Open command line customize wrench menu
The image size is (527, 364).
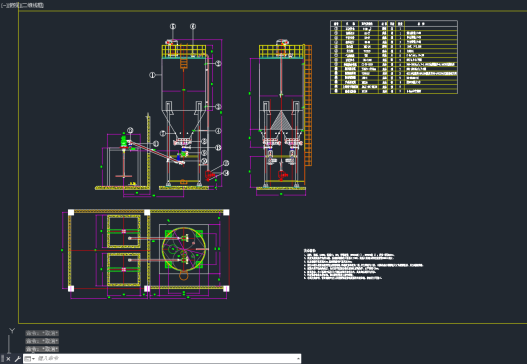click(x=17, y=359)
